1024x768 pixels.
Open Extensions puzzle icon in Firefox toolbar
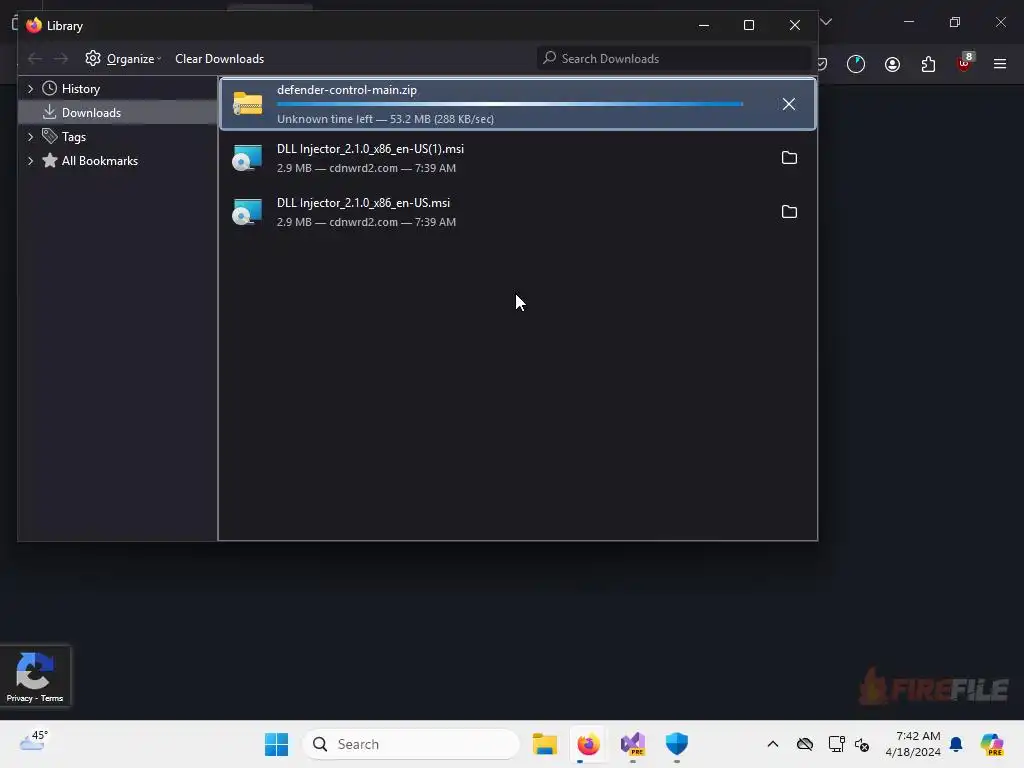click(x=928, y=64)
